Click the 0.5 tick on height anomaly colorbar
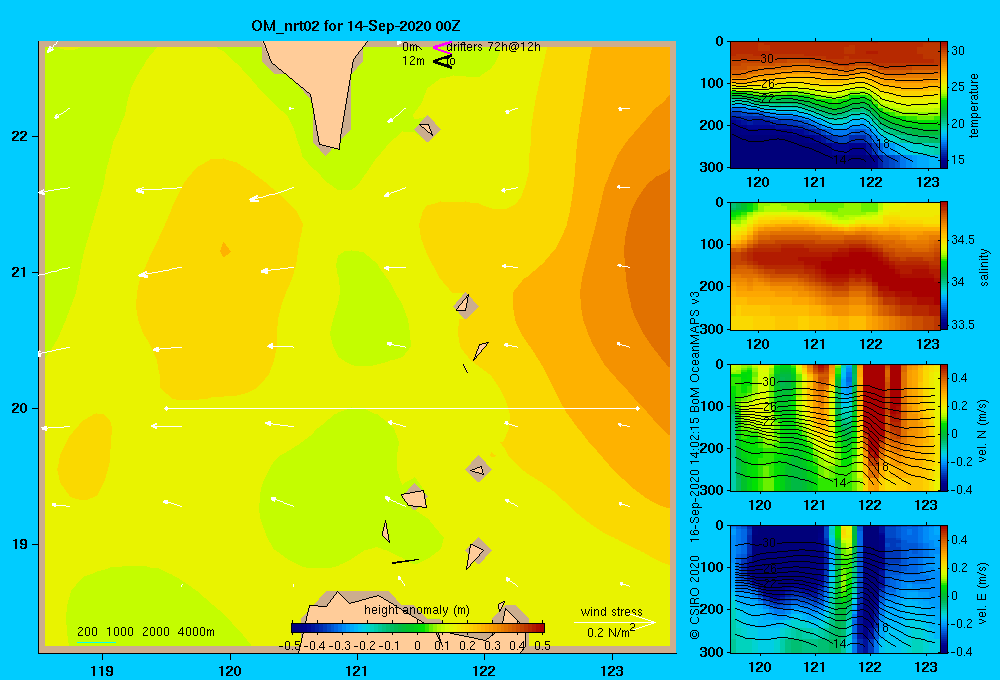Viewport: 1000px width, 680px height. click(x=543, y=646)
